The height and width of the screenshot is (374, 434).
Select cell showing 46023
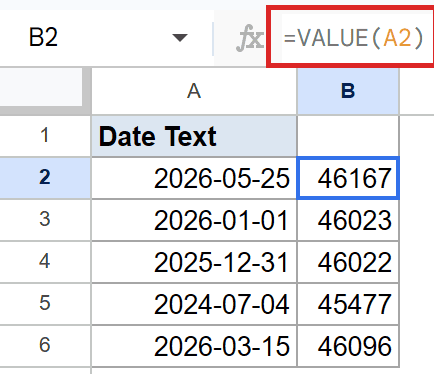[x=348, y=220]
